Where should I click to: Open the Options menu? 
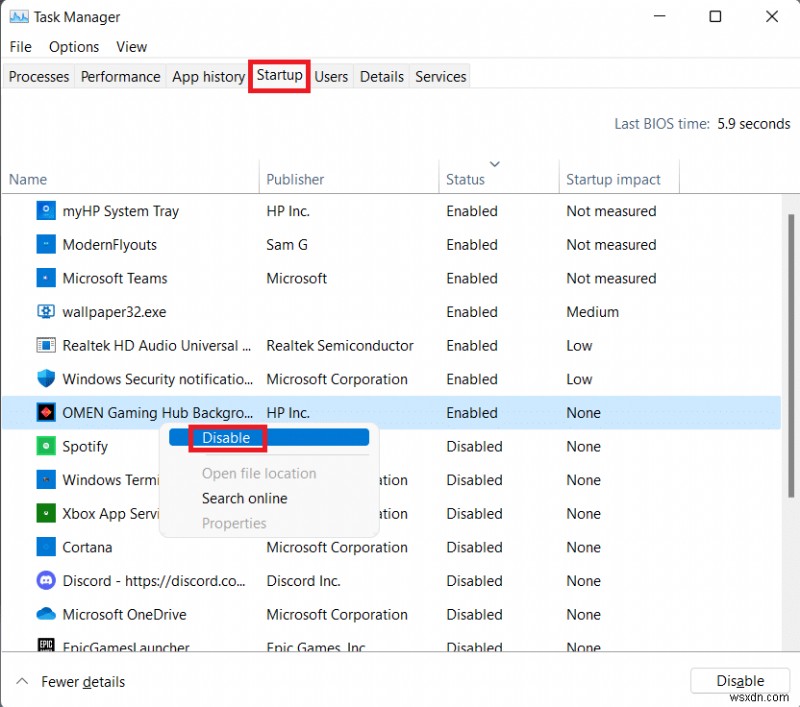coord(73,46)
